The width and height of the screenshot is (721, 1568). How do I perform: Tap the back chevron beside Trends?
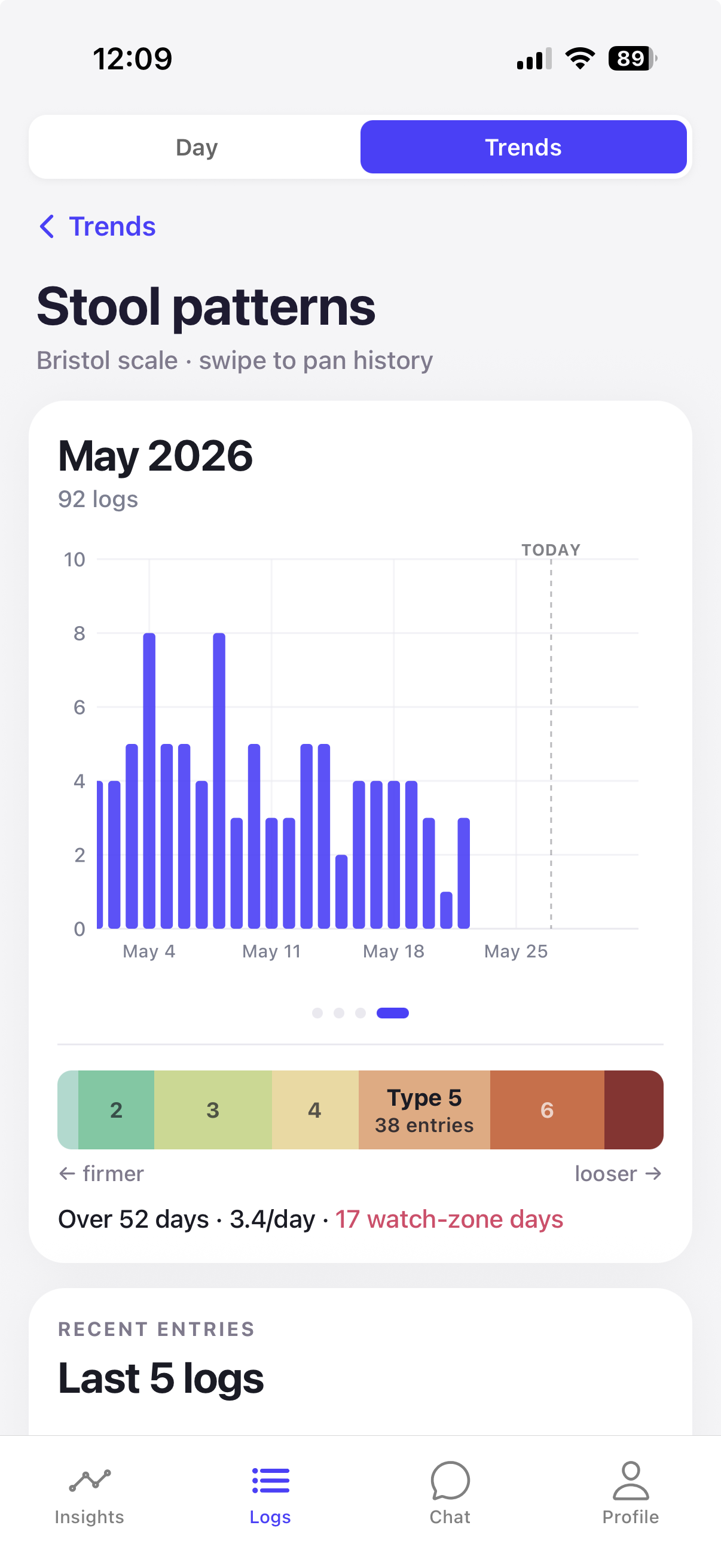[x=47, y=227]
